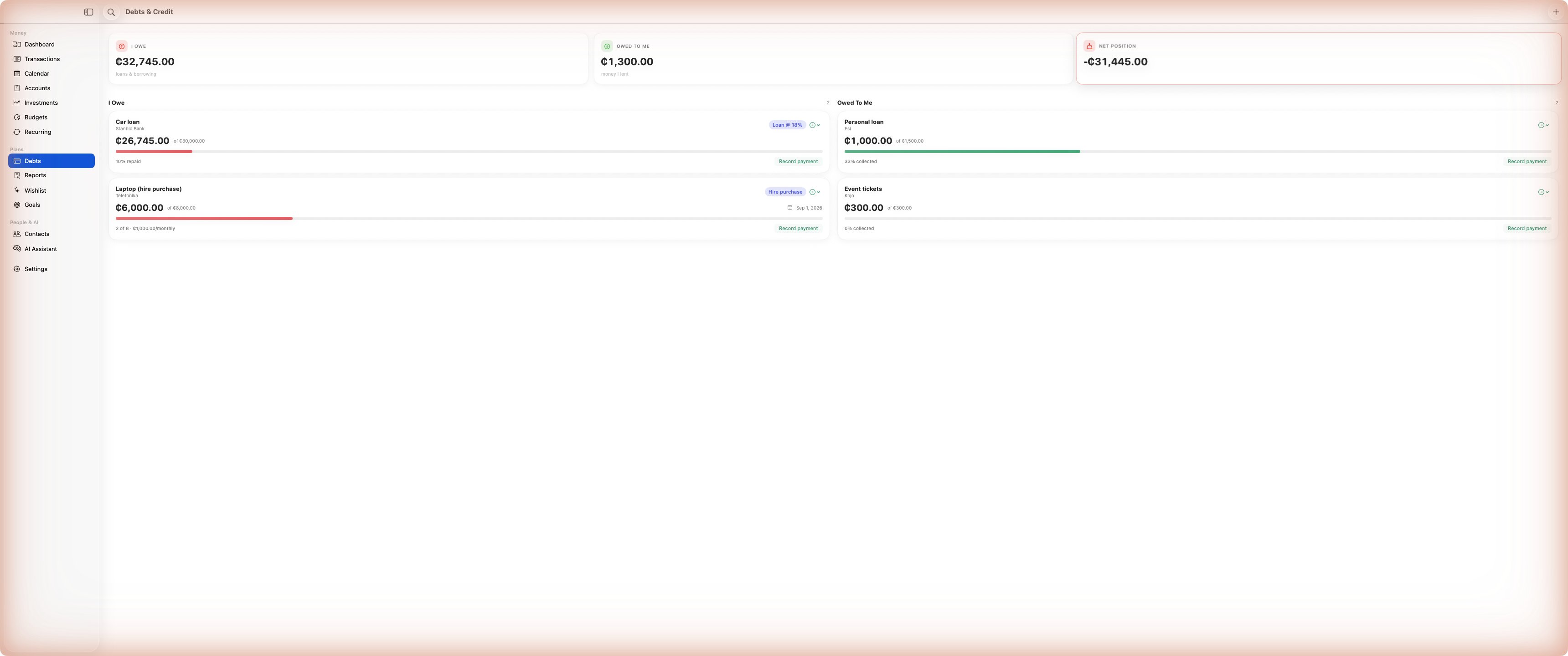Click the Reports document icon

tap(17, 175)
